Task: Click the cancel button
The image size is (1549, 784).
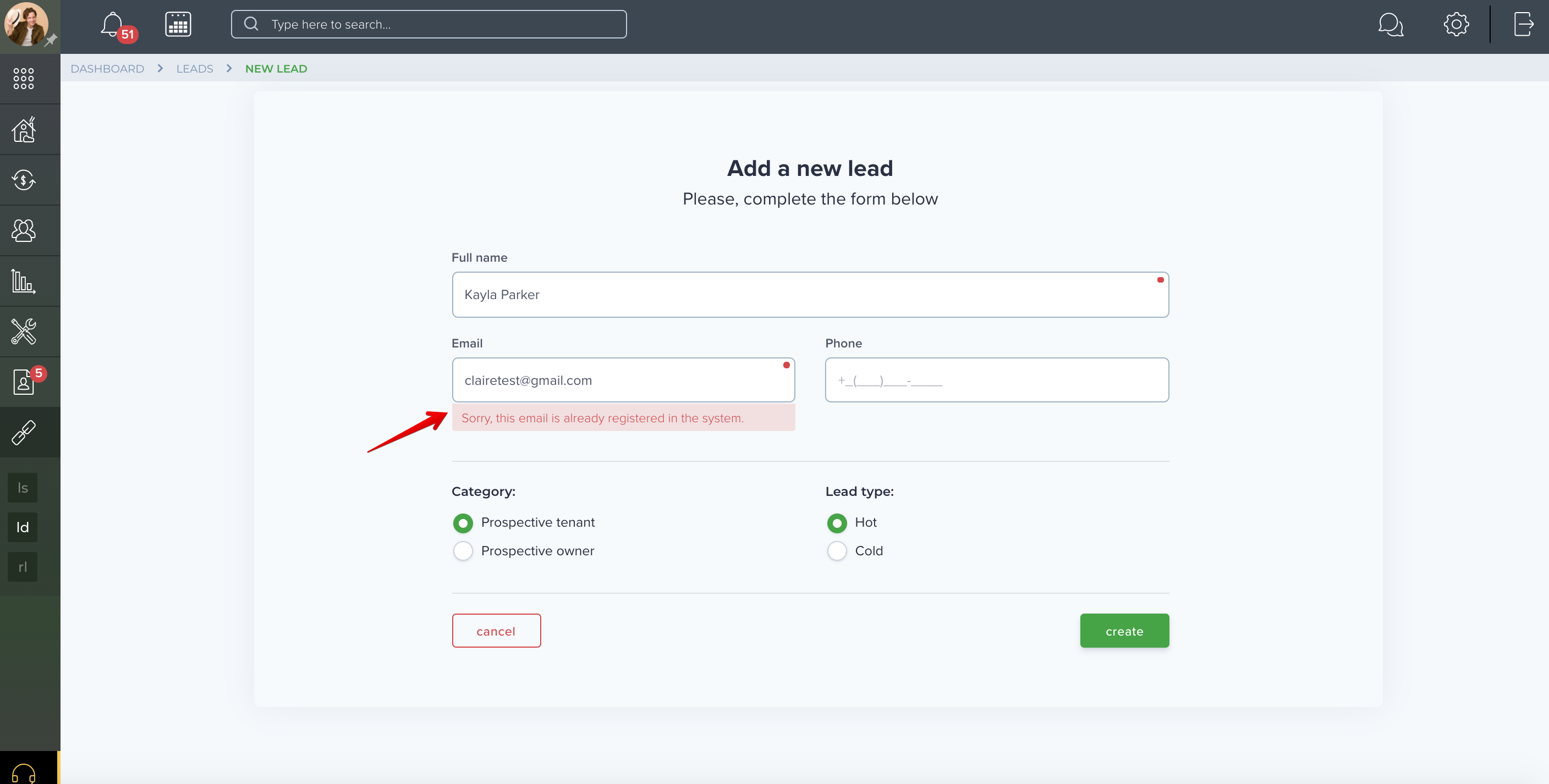Action: (496, 631)
